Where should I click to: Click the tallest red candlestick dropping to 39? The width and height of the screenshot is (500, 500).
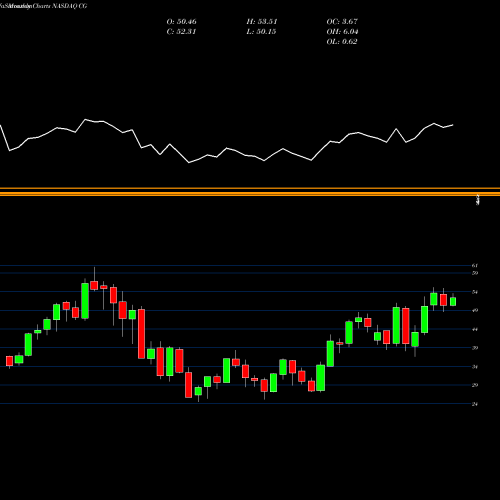(142, 334)
